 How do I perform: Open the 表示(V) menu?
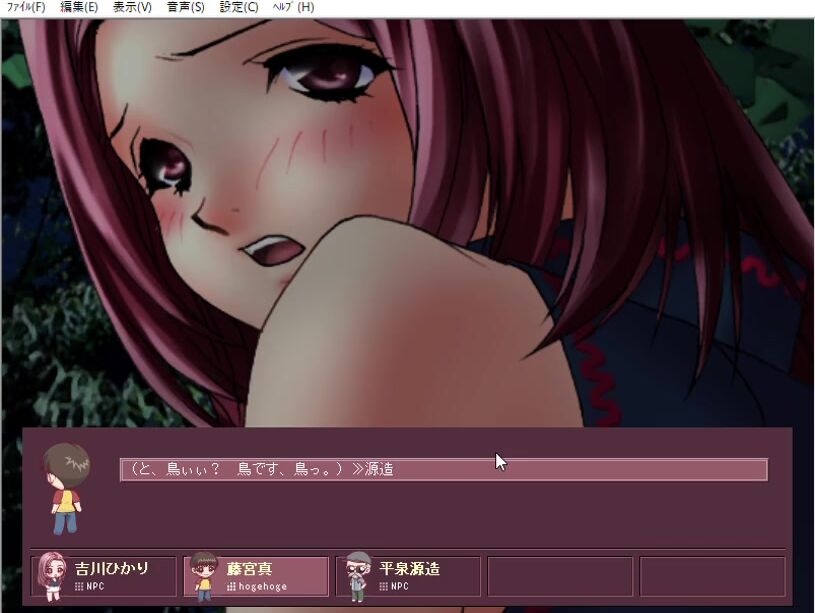coord(132,8)
